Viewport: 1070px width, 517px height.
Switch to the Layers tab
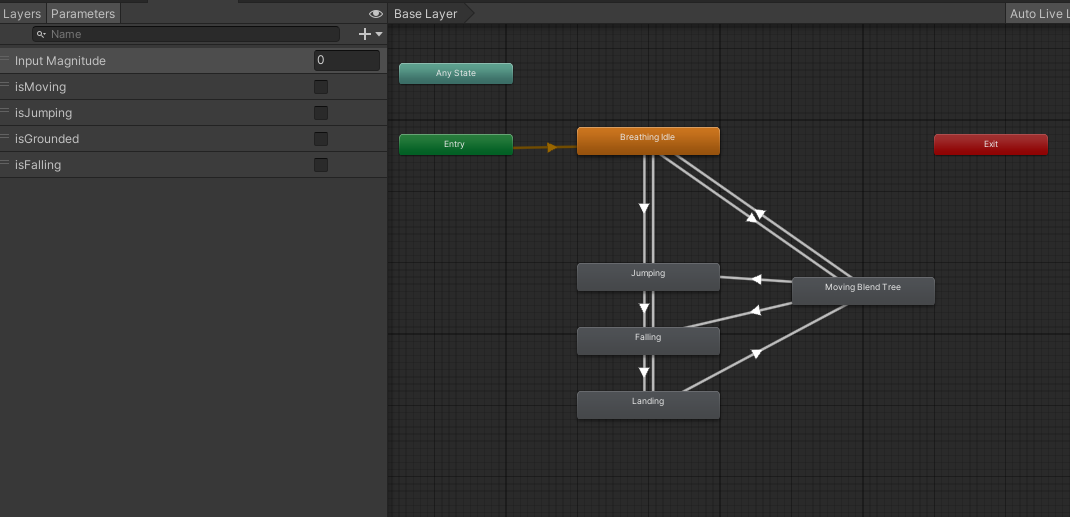coord(23,14)
